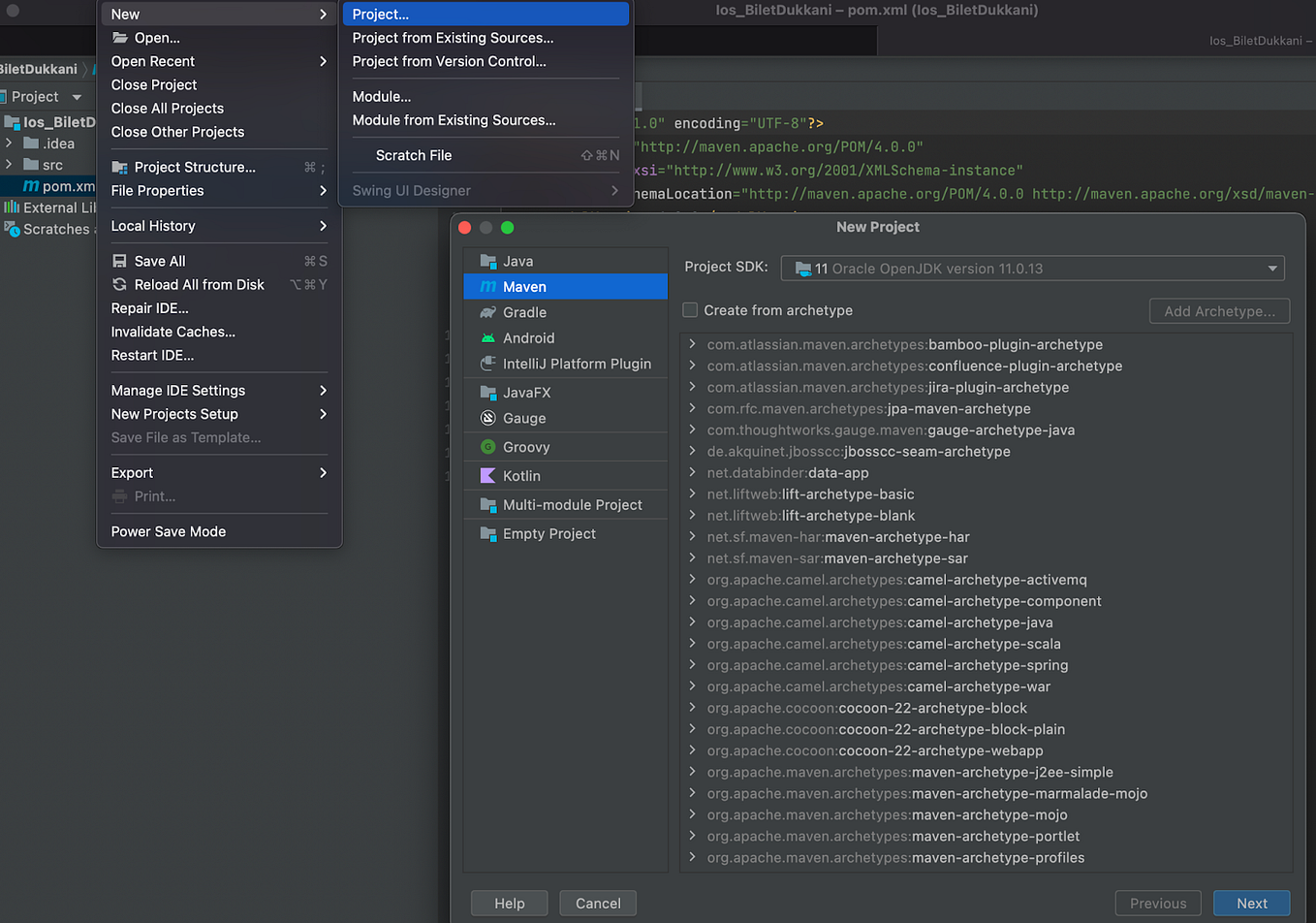
Task: Choose the Gauge project type
Action: coord(523,419)
